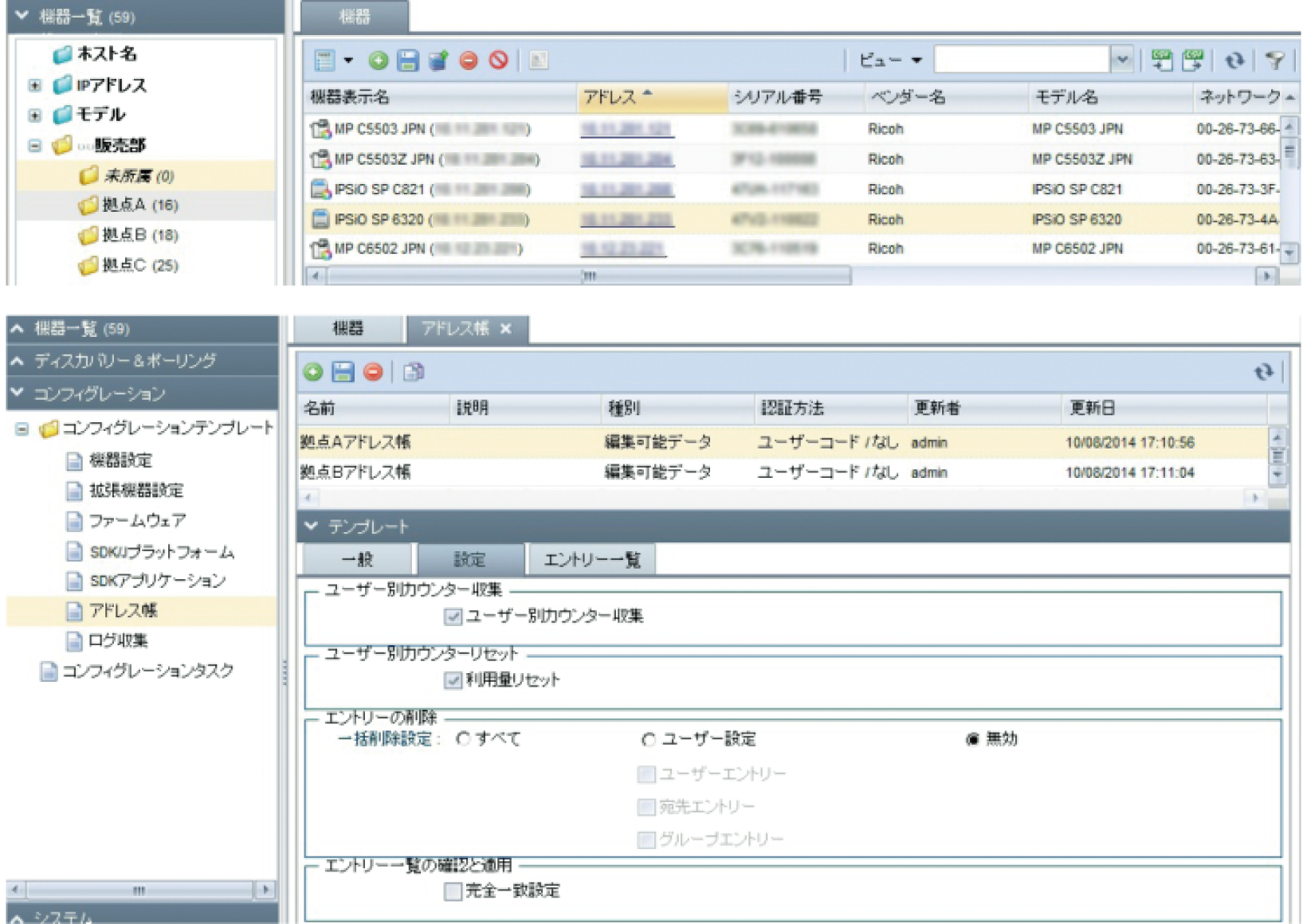This screenshot has height=924, width=1307.
Task: Open the ビュー dropdown
Action: coord(894,60)
